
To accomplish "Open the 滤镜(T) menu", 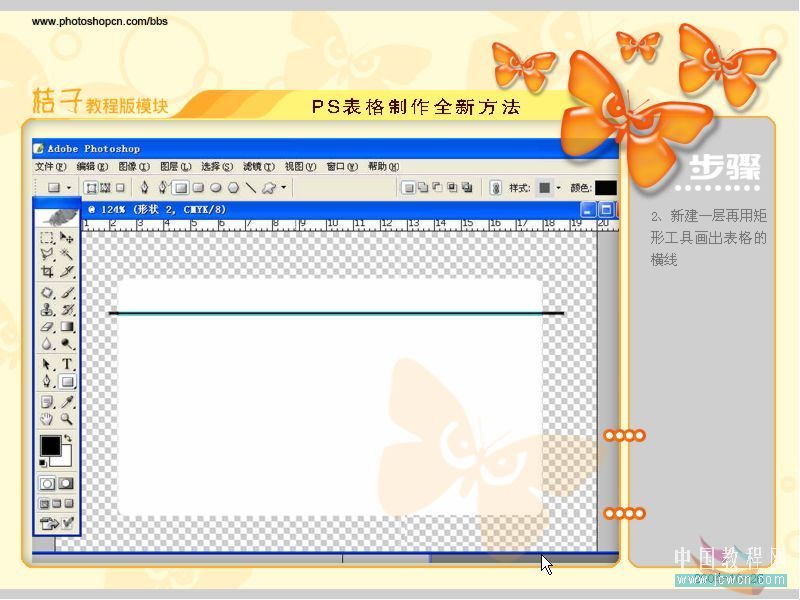I will [x=259, y=167].
